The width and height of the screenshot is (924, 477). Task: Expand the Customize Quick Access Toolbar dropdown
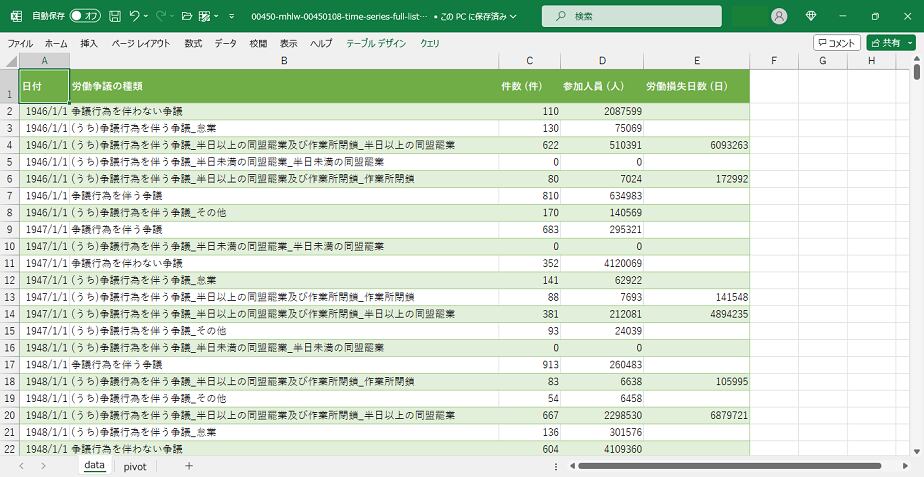click(x=232, y=16)
